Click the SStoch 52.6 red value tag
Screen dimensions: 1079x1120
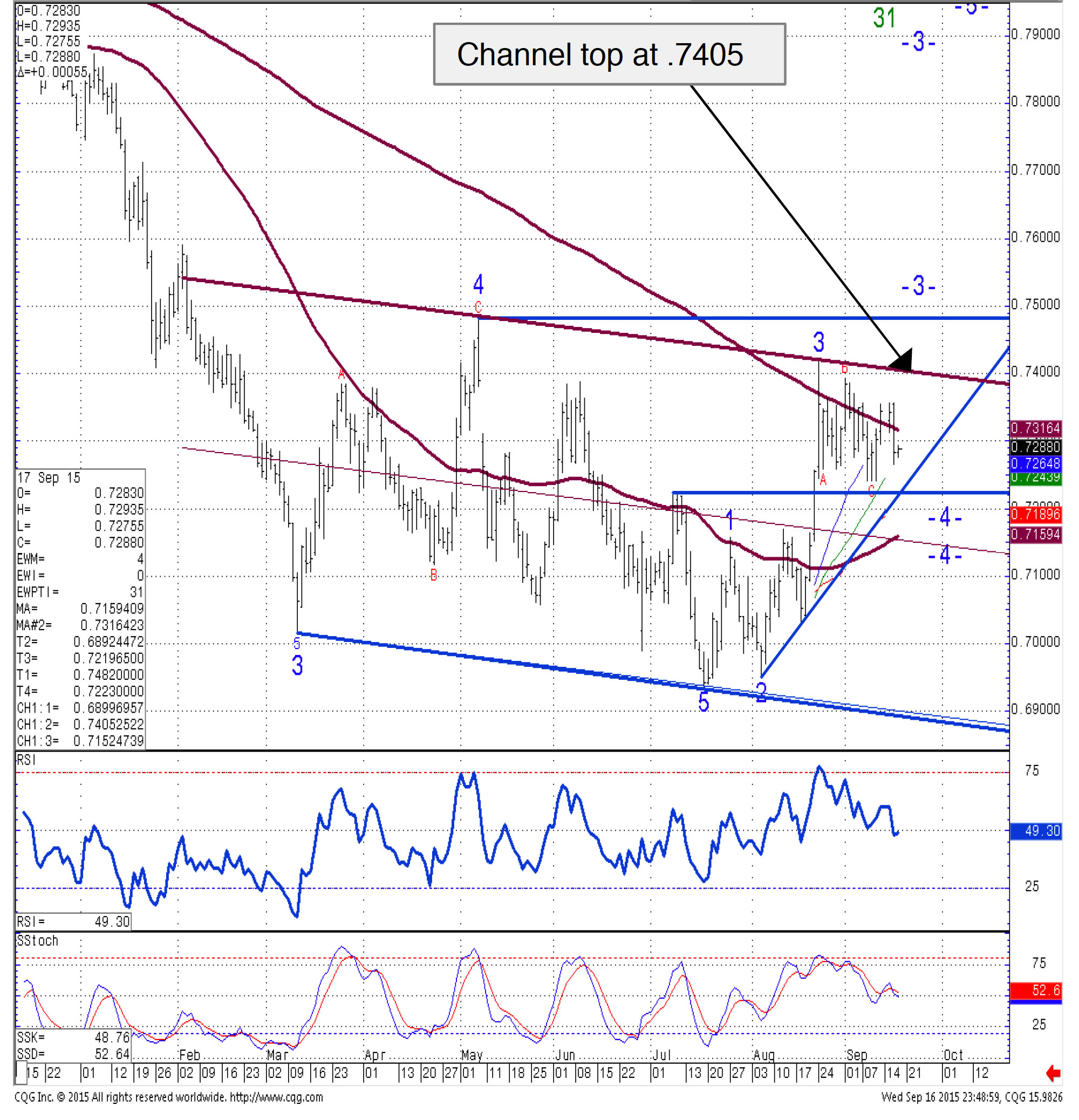[x=1035, y=991]
